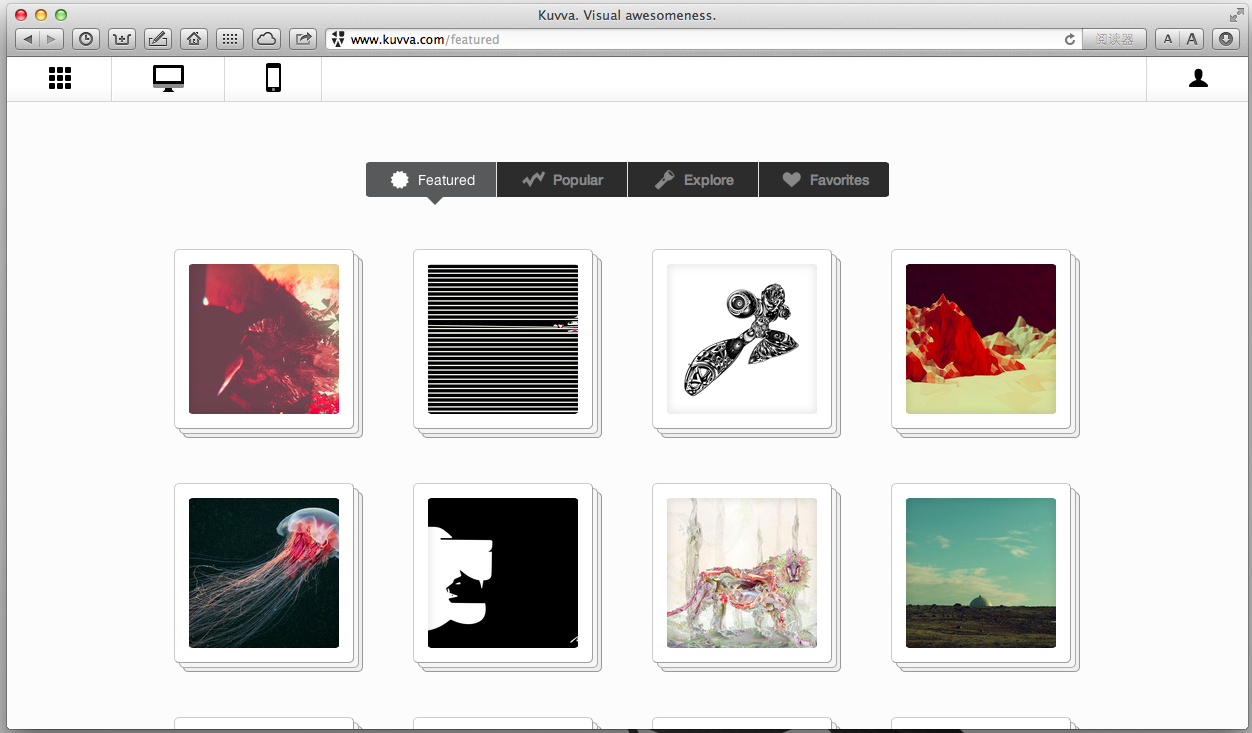Screen dimensions: 1252x733
Task: Go forward with the browser forward arrow
Action: (51, 39)
